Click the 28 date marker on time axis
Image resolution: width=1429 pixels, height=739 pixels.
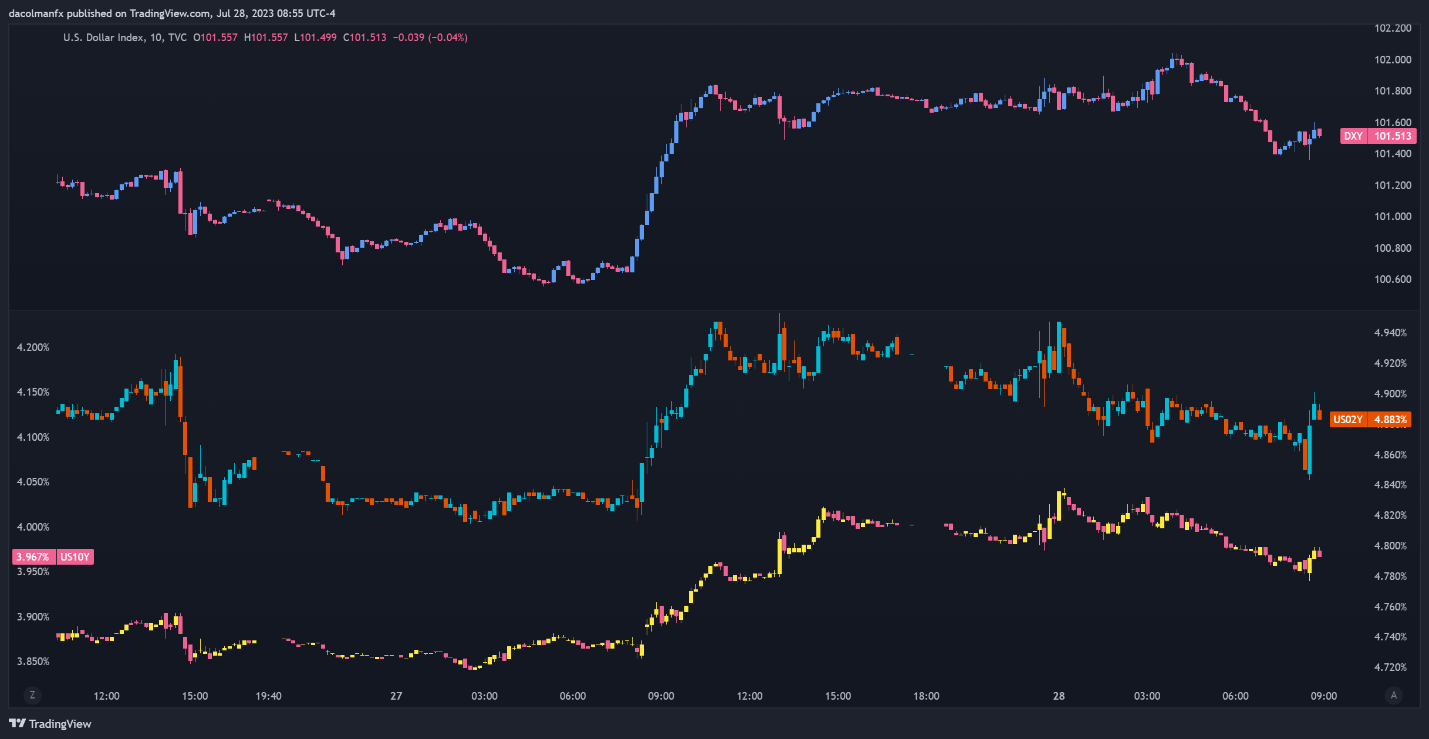(x=1058, y=696)
